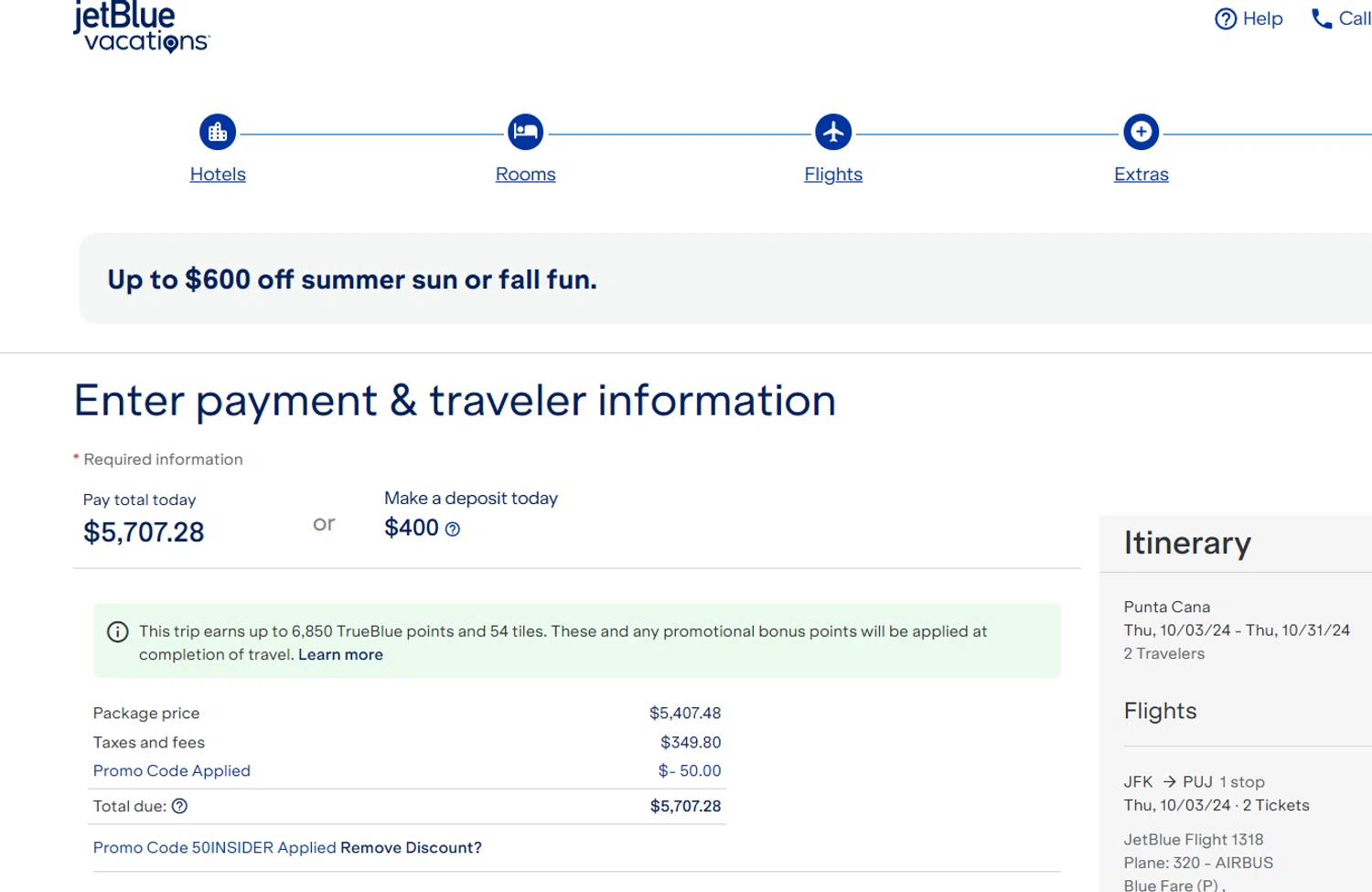The image size is (1372, 892).
Task: Click the $600 off promotional banner
Action: click(725, 278)
